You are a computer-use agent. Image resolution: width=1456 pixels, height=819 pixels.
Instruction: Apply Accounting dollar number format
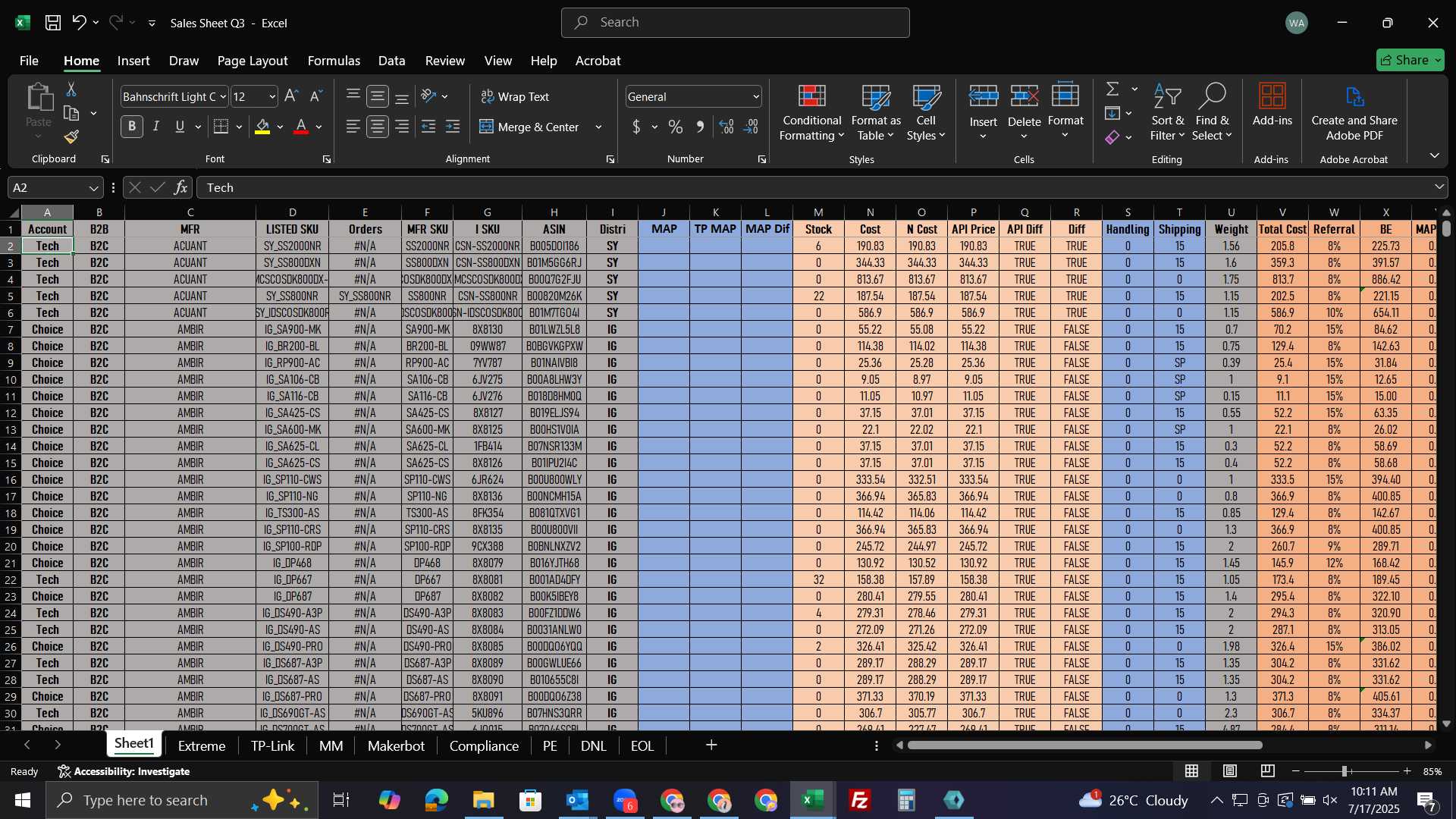[636, 127]
